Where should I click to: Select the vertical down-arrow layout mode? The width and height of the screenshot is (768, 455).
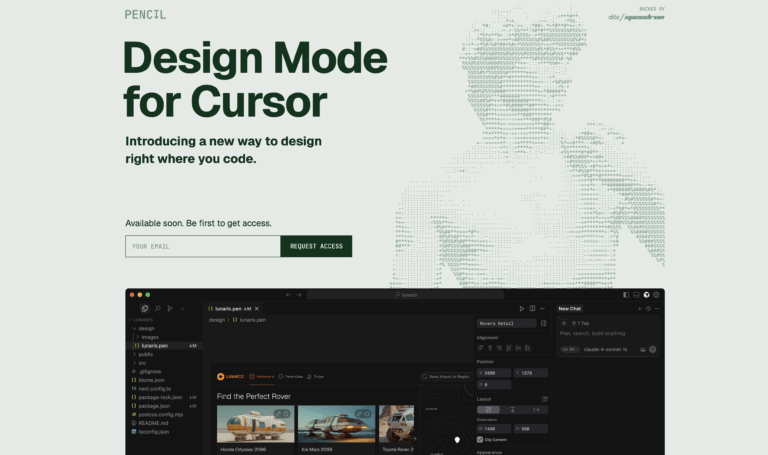pyautogui.click(x=512, y=410)
